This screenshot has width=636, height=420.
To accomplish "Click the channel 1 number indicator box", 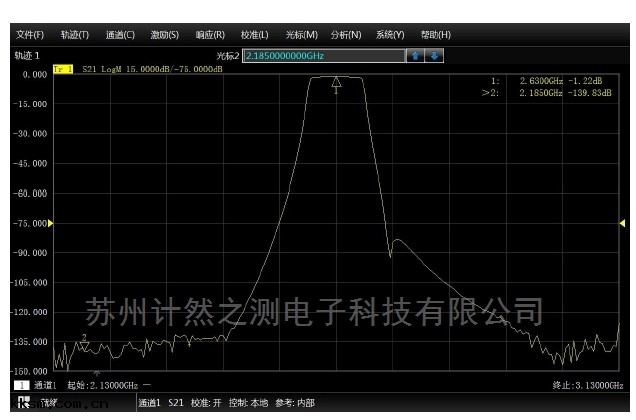I will (21, 385).
